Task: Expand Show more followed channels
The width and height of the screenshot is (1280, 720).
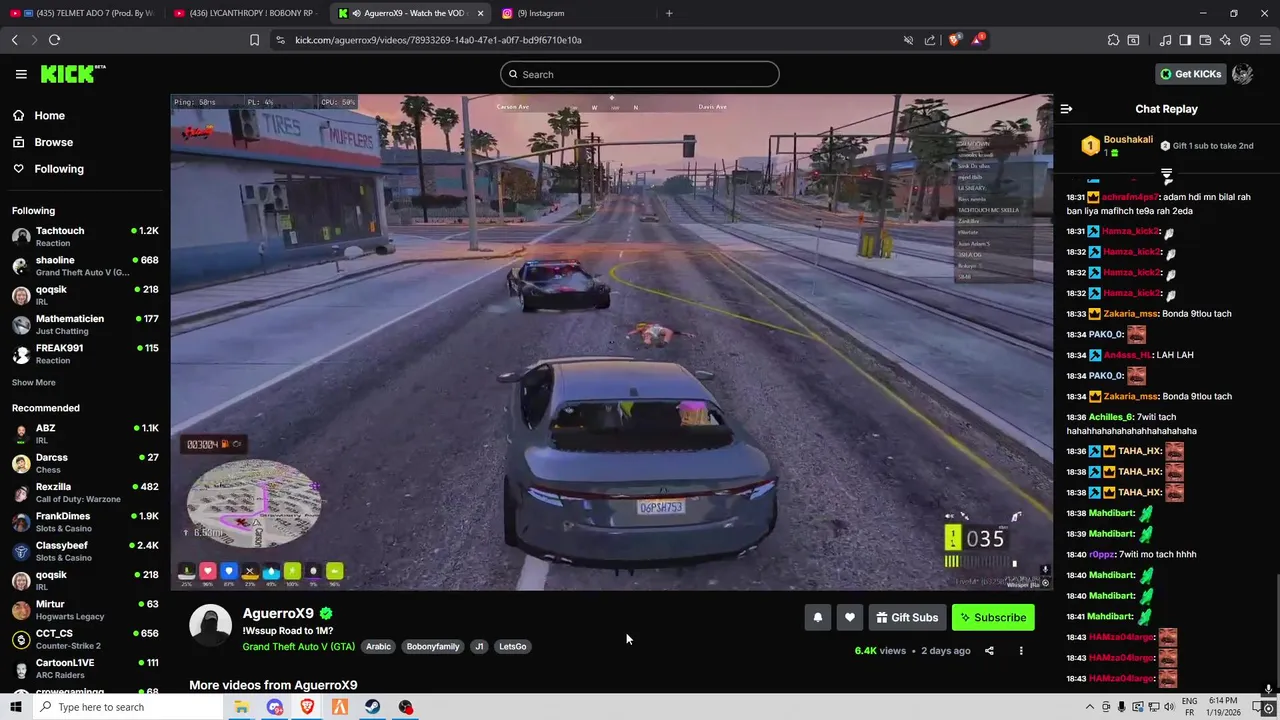Action: pos(34,382)
